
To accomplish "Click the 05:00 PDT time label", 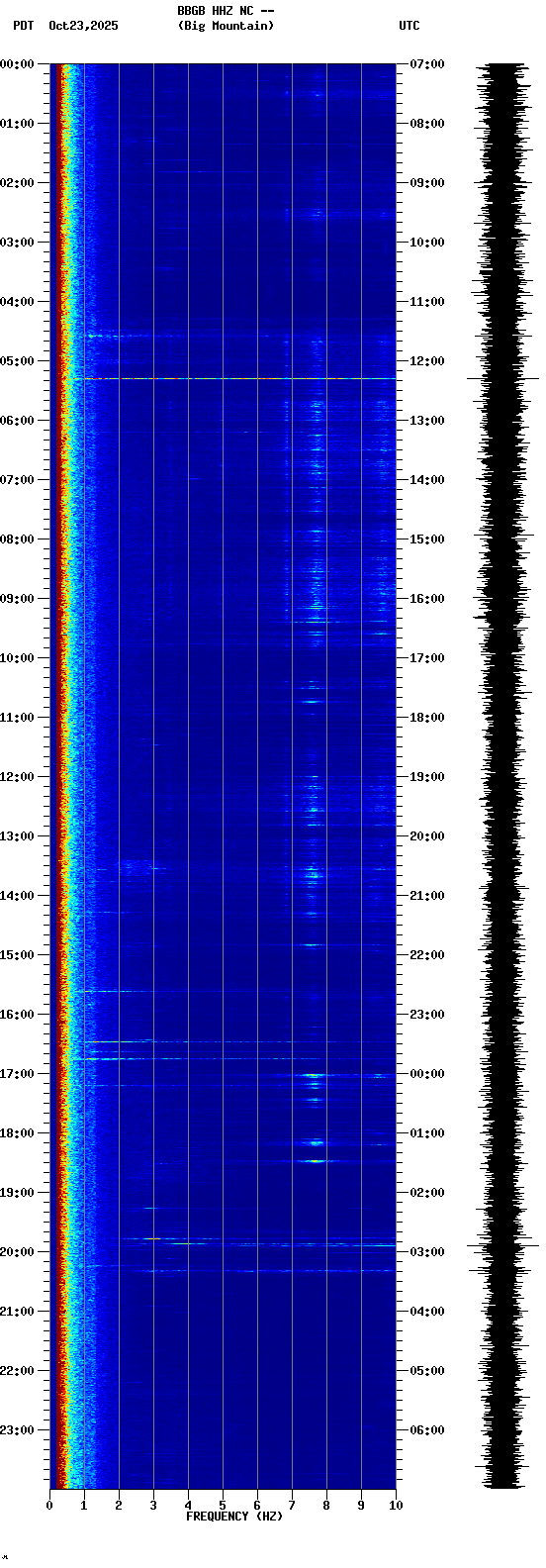I will pos(17,361).
